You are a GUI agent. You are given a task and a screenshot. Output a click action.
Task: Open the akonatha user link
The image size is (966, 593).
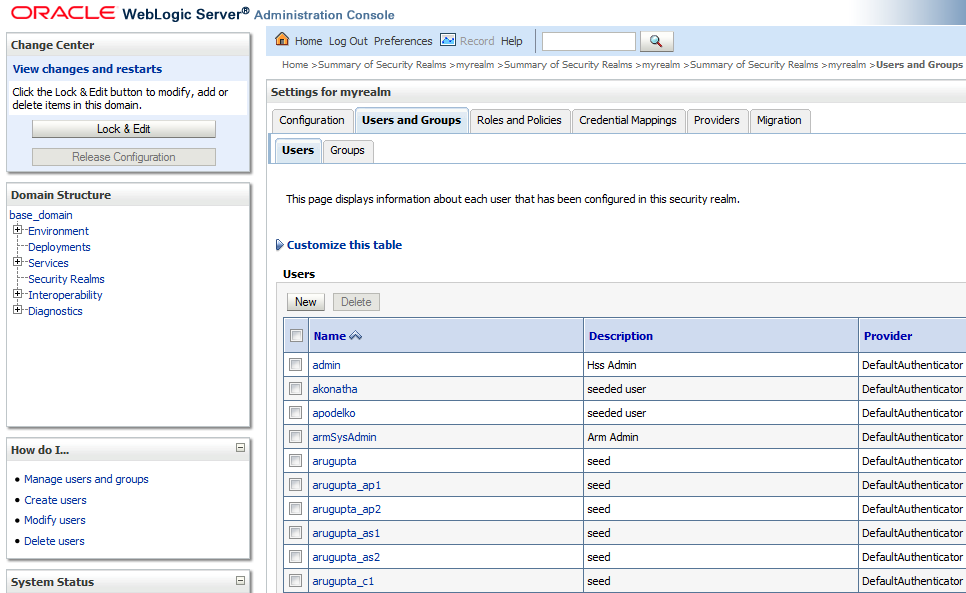point(334,389)
